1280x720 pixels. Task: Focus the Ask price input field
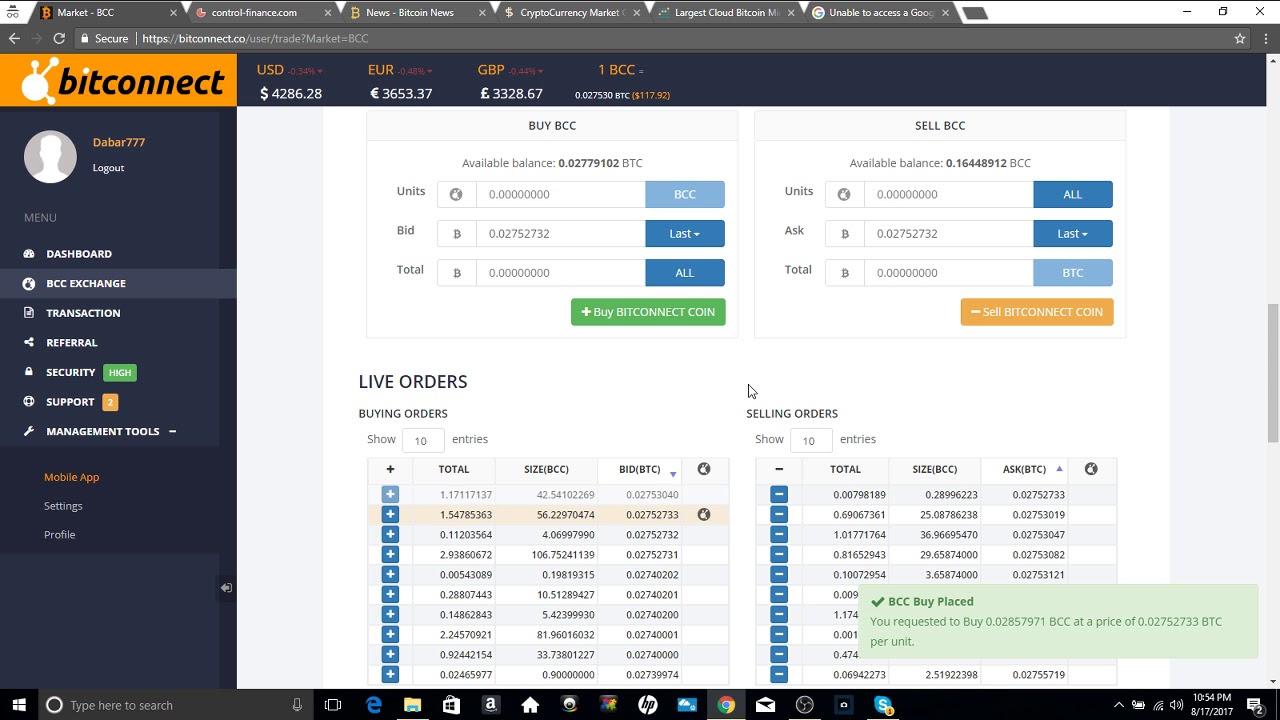click(x=948, y=233)
